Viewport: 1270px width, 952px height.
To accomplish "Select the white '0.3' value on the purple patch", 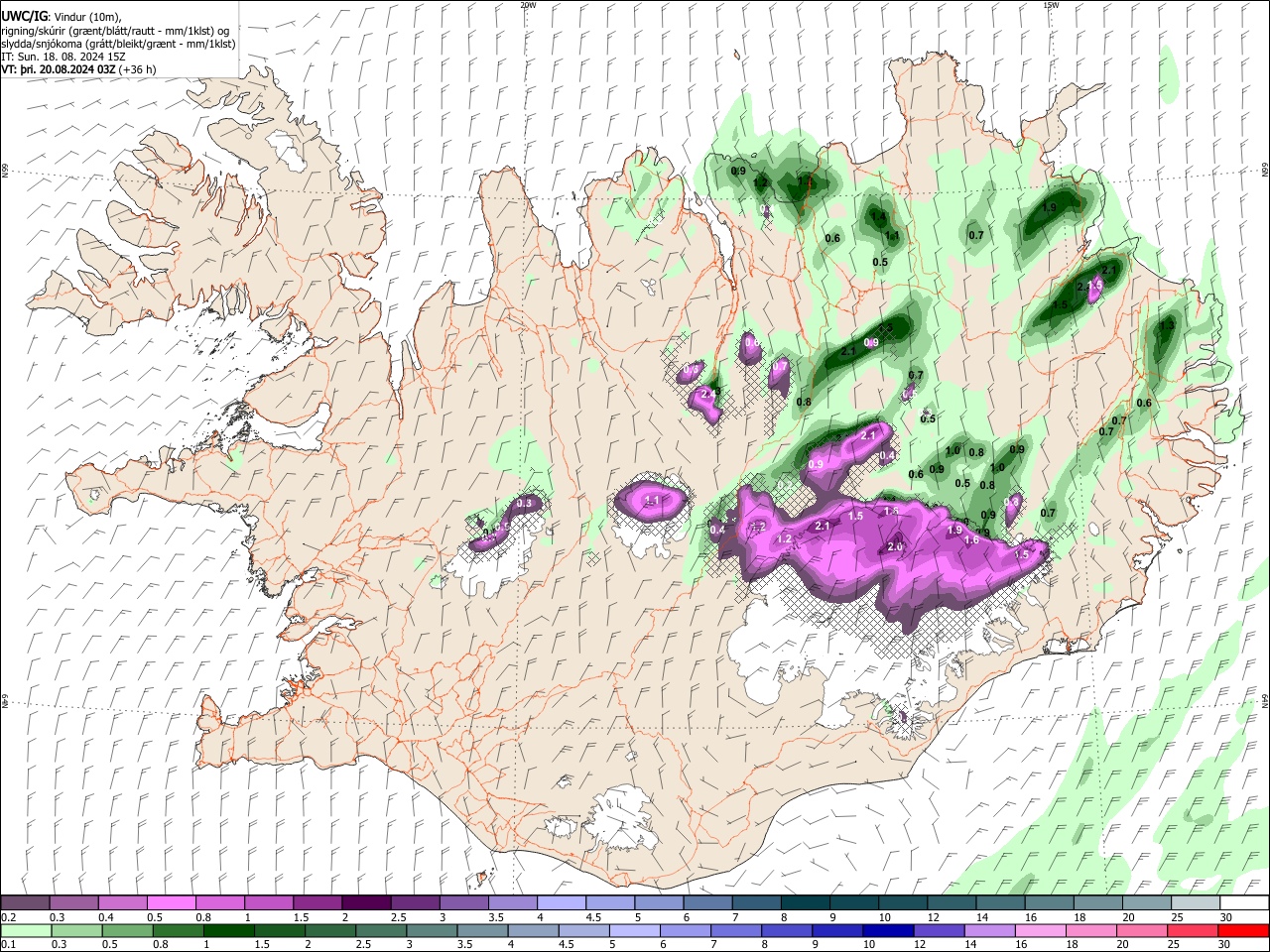I will 525,504.
